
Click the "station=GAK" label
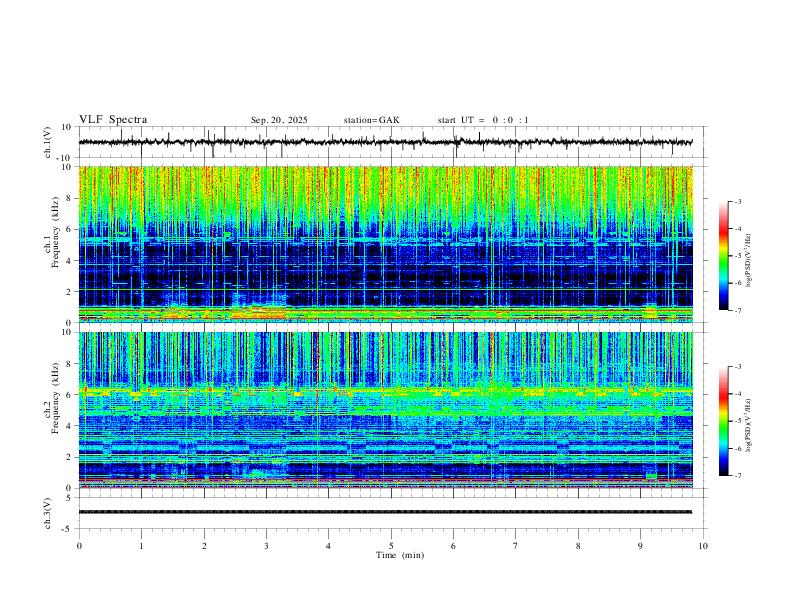[x=371, y=120]
